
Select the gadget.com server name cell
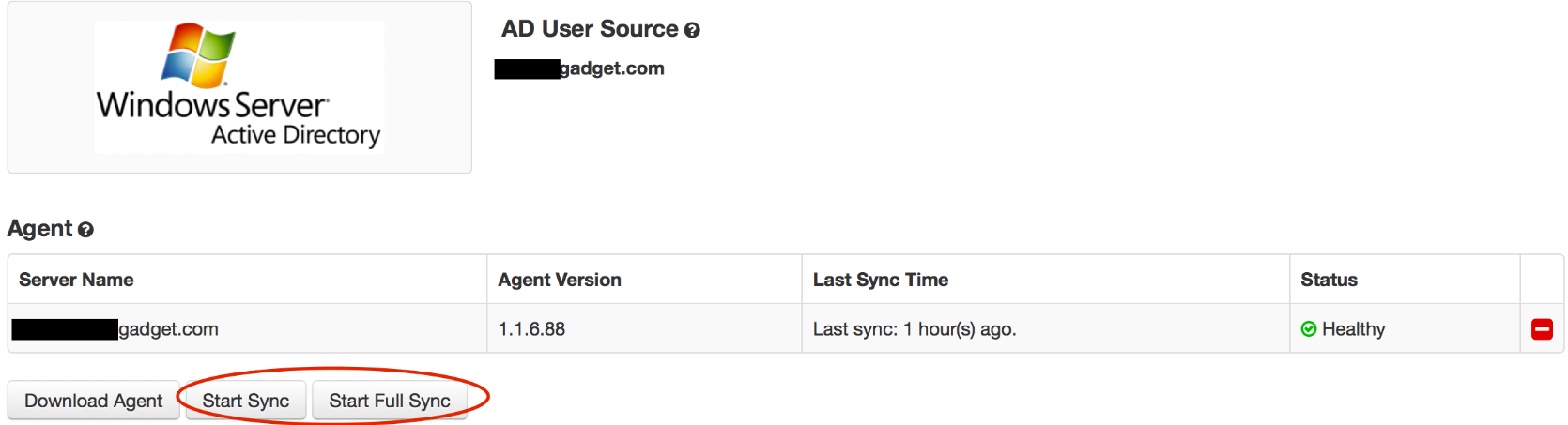[168, 329]
